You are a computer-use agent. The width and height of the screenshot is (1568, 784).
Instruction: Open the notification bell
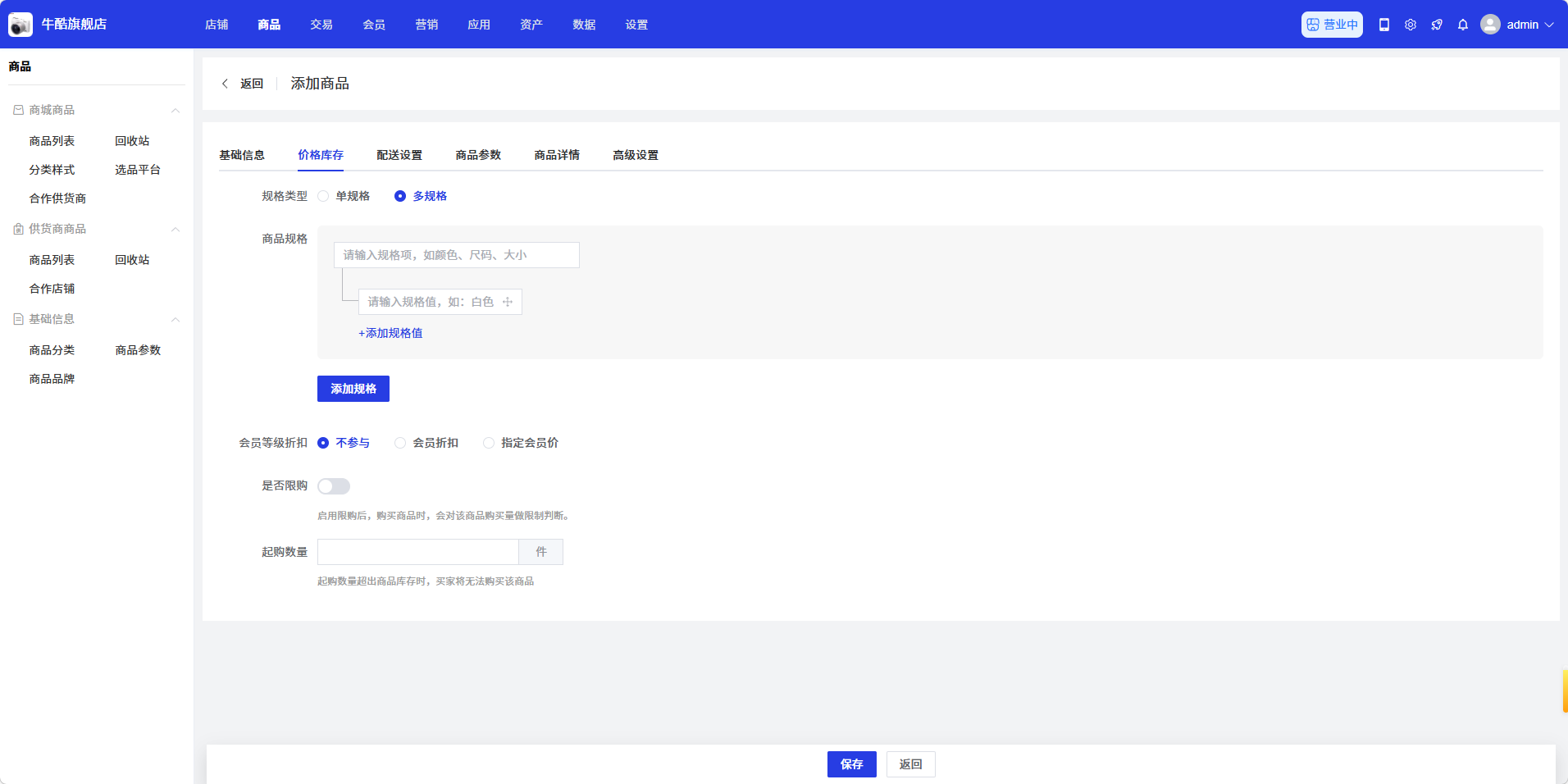point(1463,25)
